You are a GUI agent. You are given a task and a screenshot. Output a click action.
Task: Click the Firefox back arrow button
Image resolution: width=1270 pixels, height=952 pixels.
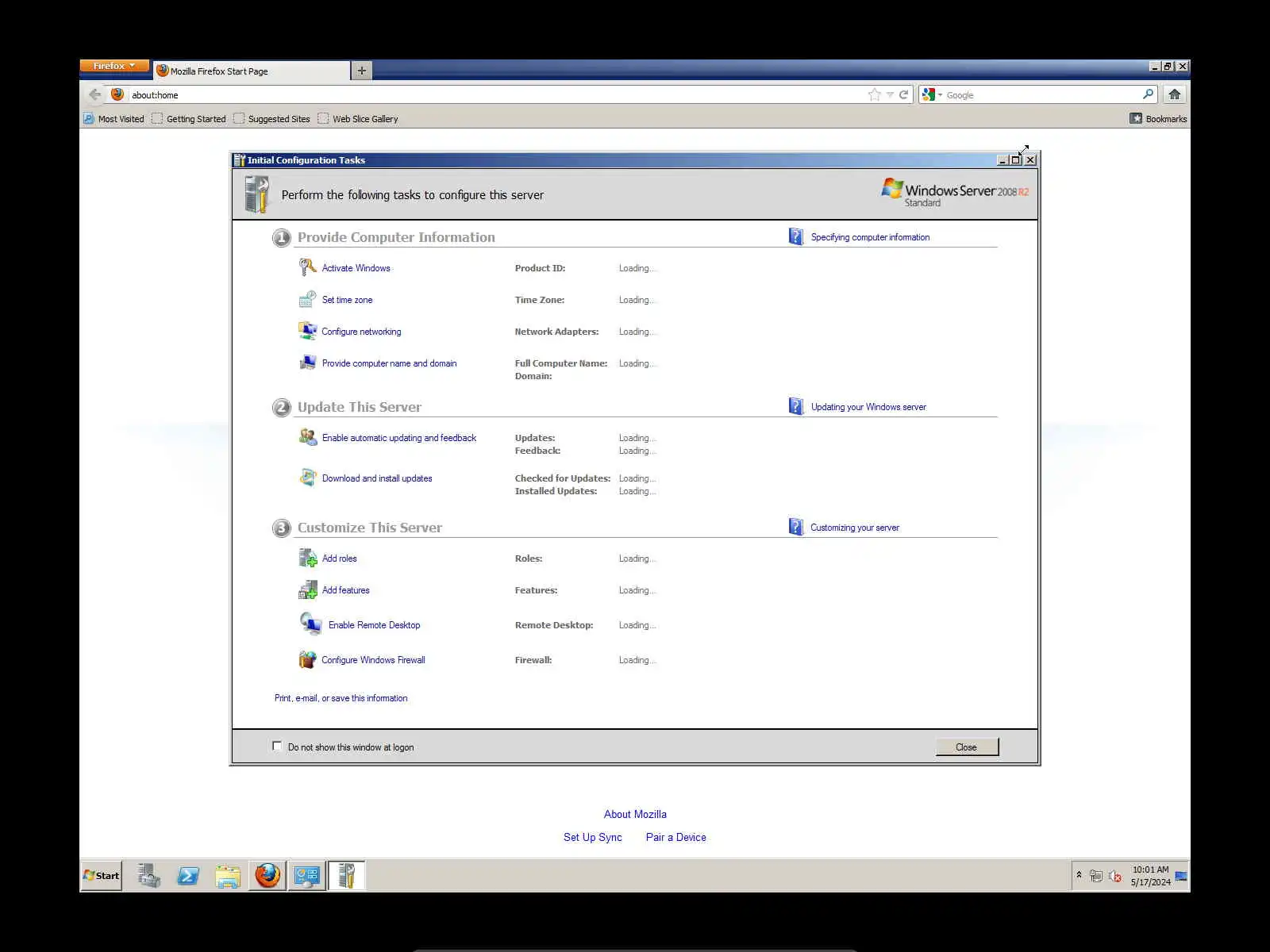point(95,94)
